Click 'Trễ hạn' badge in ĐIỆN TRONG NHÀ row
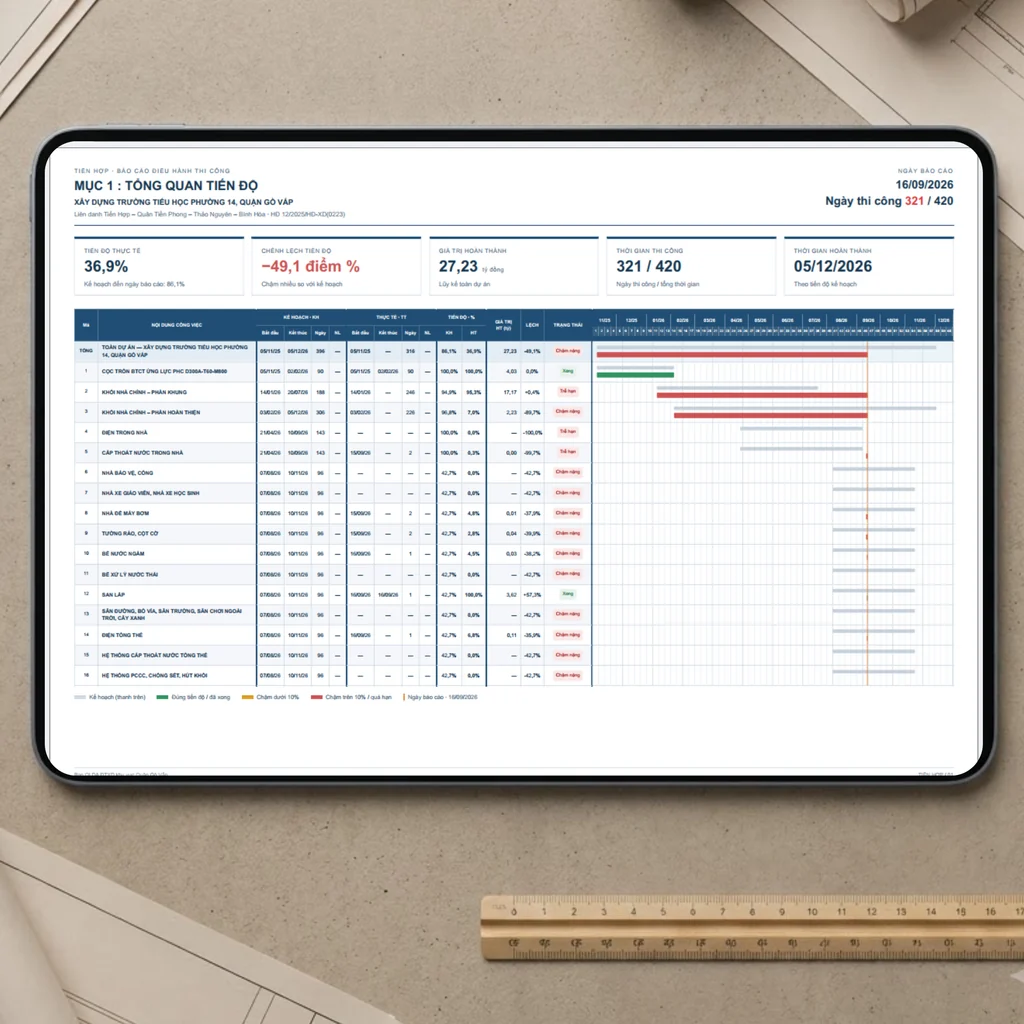The width and height of the screenshot is (1024, 1024). click(568, 432)
